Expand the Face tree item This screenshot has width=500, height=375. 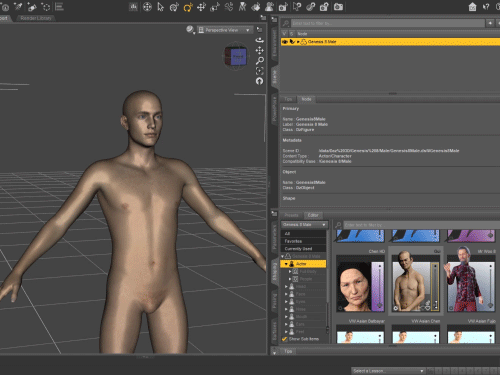[x=286, y=294]
